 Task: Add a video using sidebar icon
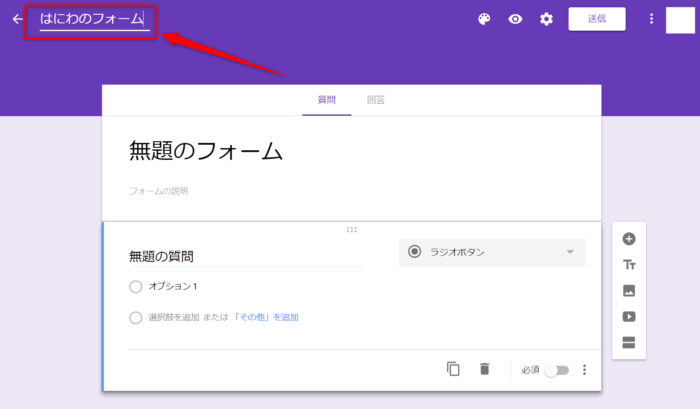point(629,317)
